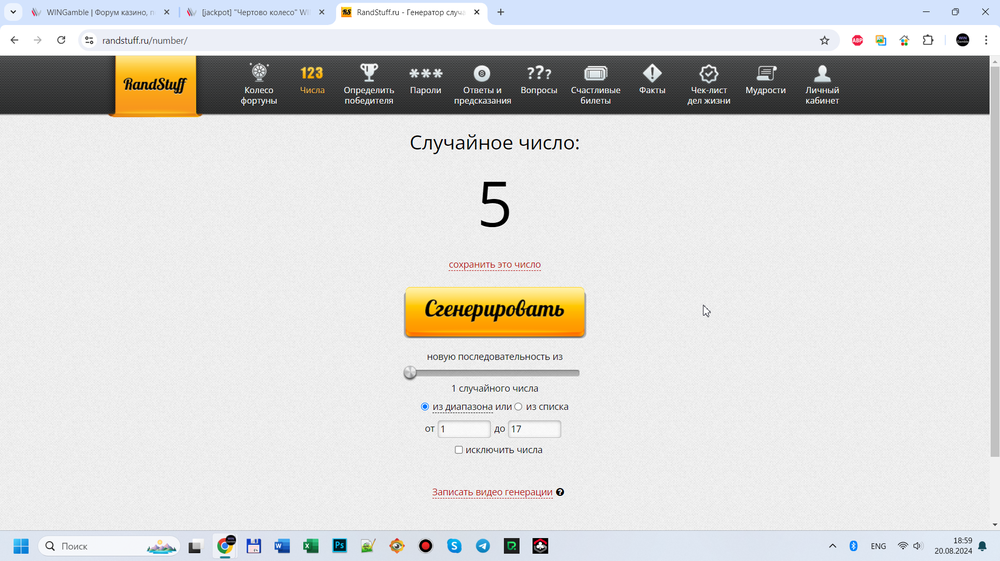The width and height of the screenshot is (1000, 561).
Task: Click the right end of the sequence slider track
Action: [576, 373]
